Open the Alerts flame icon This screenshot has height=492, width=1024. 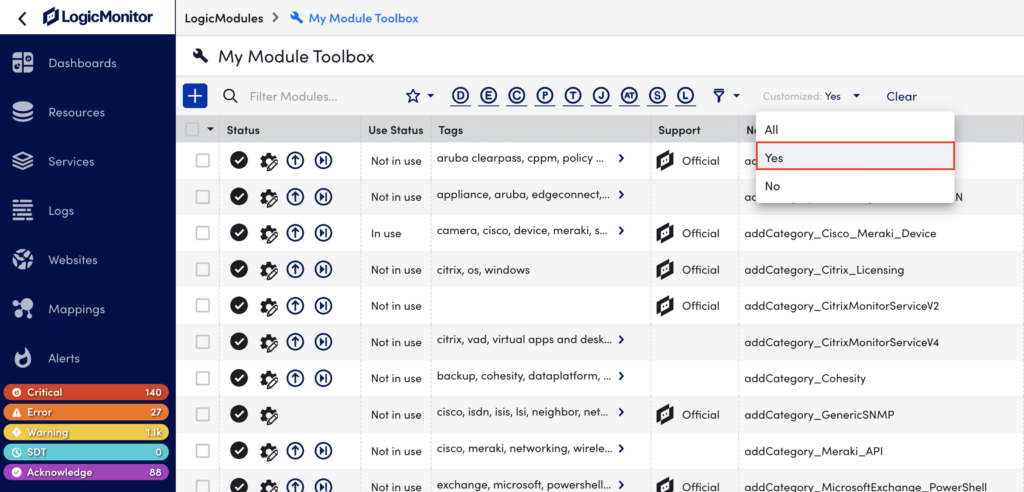(23, 358)
